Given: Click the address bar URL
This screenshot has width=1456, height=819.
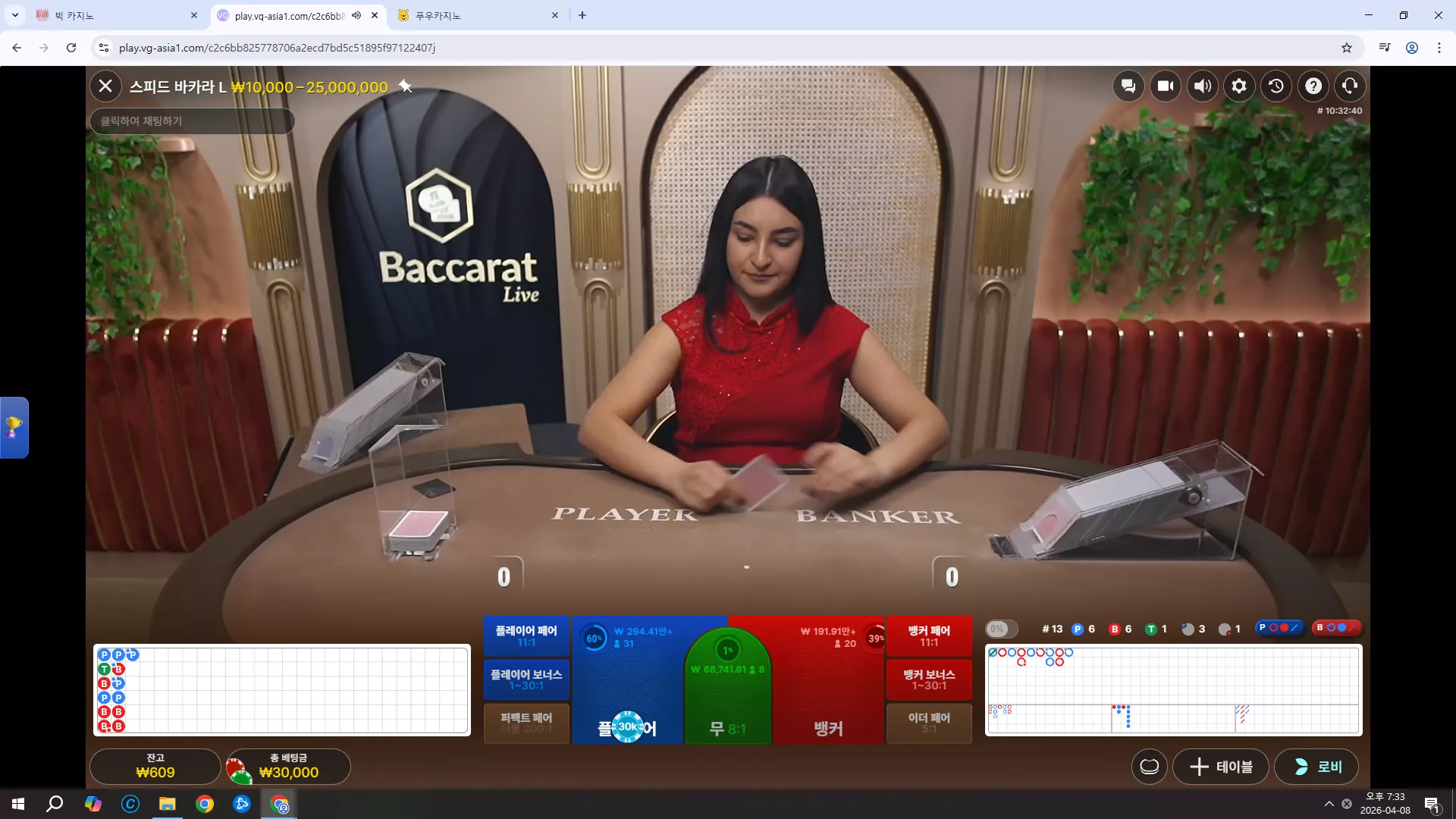Looking at the screenshot, I should click(277, 48).
